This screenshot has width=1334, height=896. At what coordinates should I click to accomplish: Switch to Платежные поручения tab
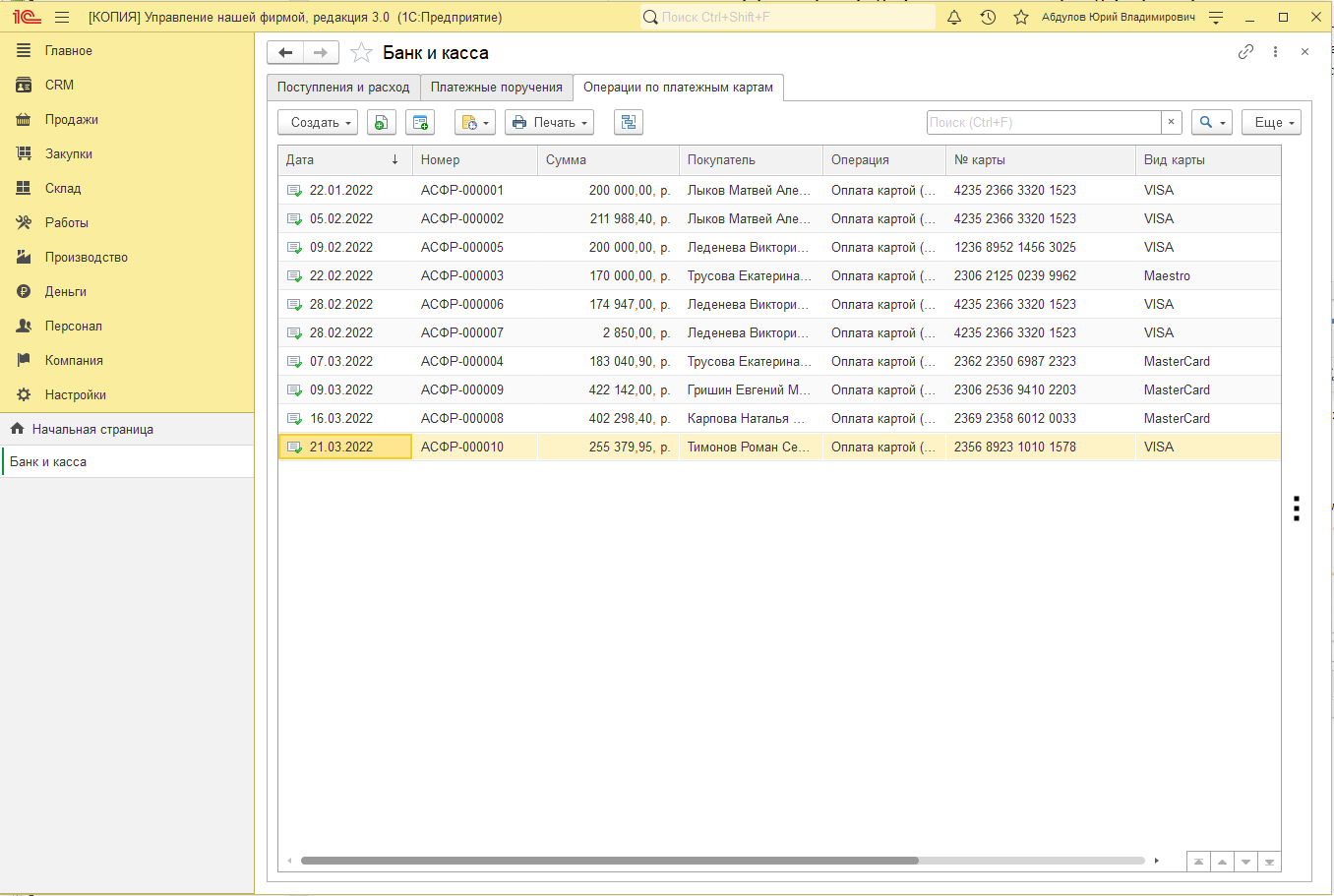[497, 88]
